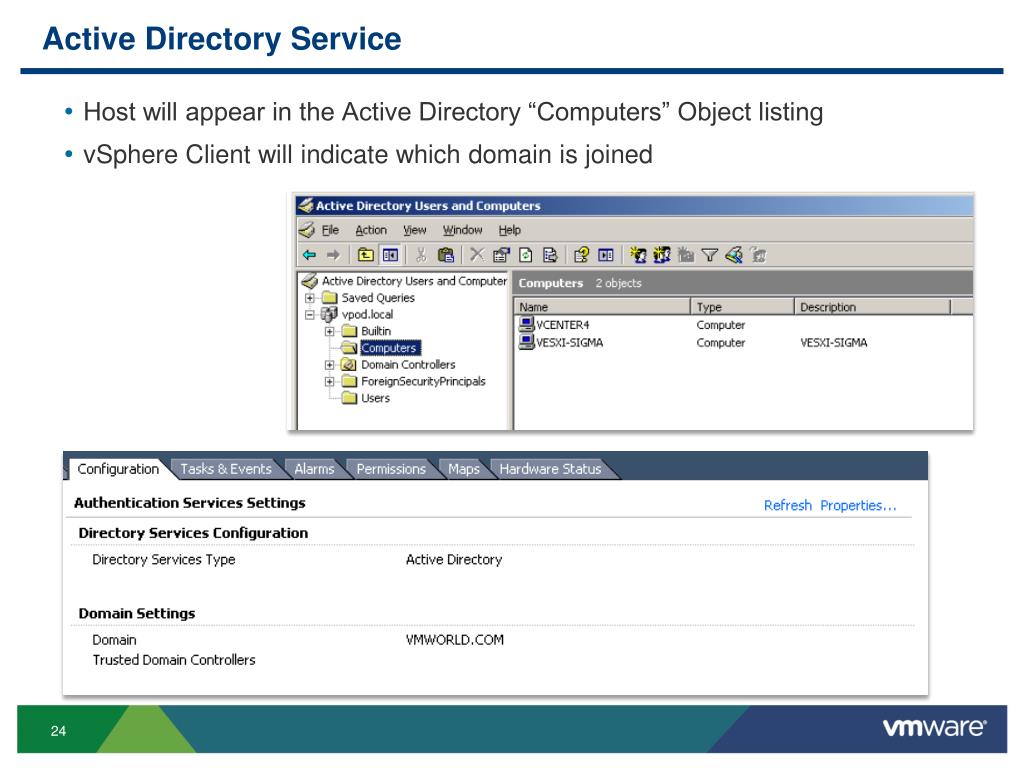The width and height of the screenshot is (1024, 768).
Task: Click the Back arrow in toolbar
Action: tap(309, 255)
